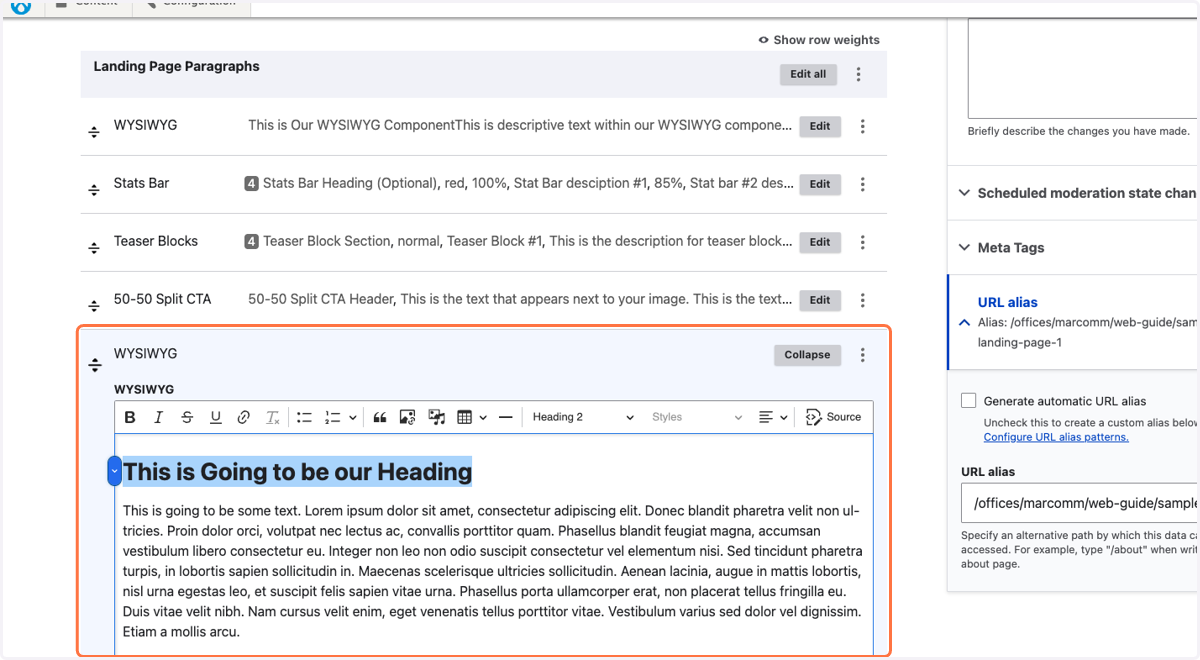
Task: Edit the 50-50 Split CTA paragraph
Action: [x=820, y=300]
